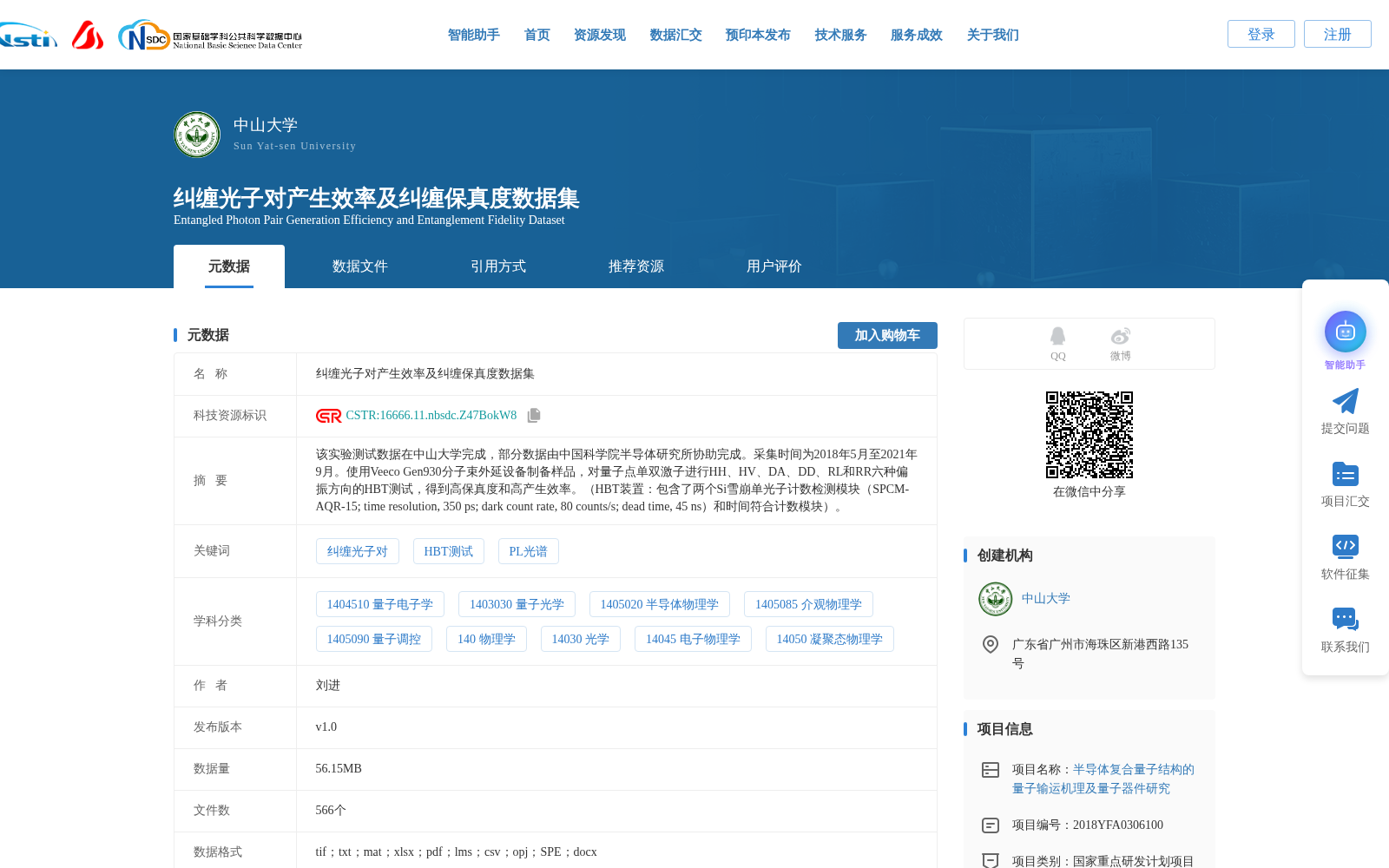Click the data size value 56.15MB
Image resolution: width=1389 pixels, height=868 pixels.
click(x=339, y=769)
